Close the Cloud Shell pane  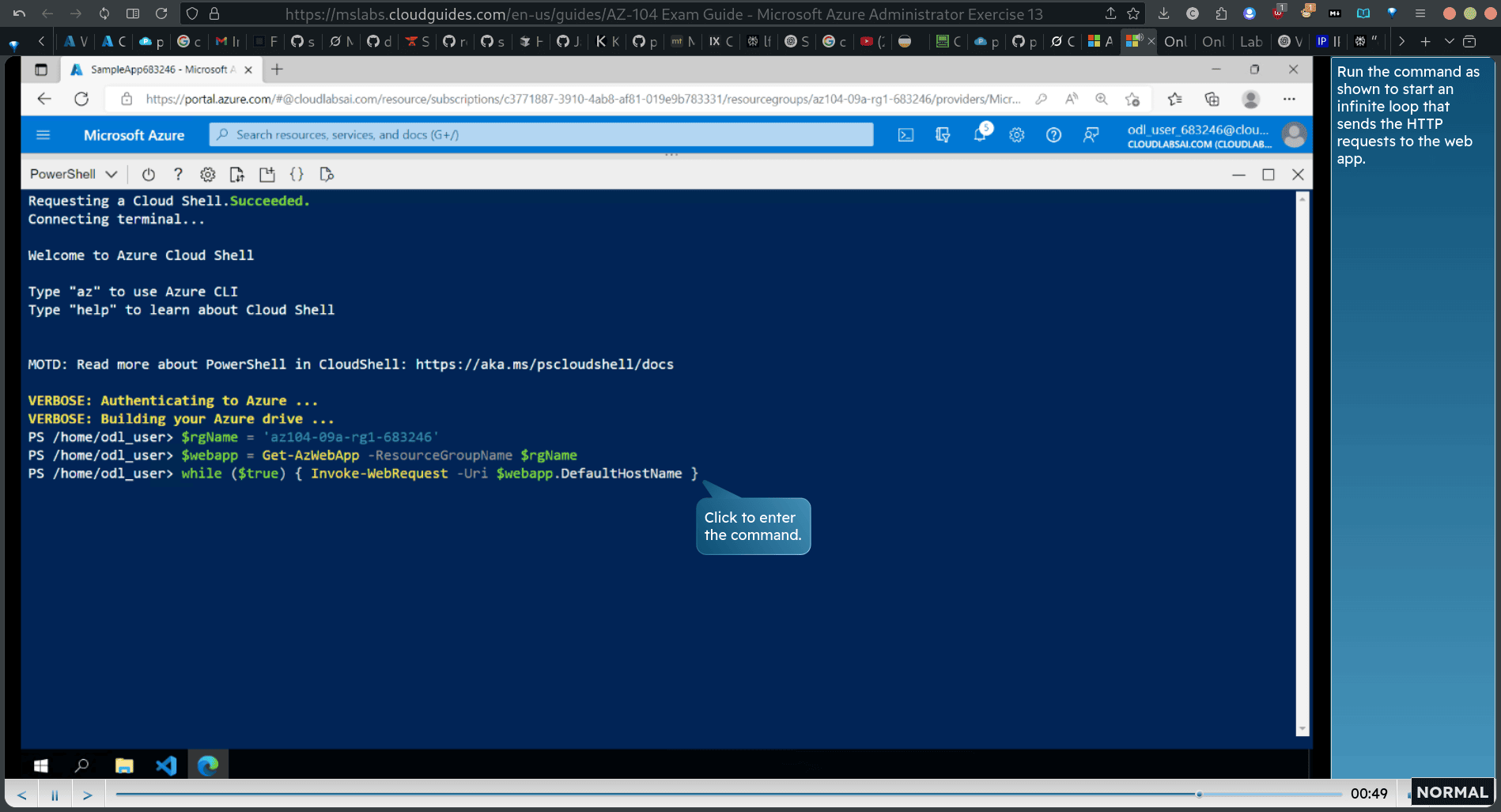1298,174
